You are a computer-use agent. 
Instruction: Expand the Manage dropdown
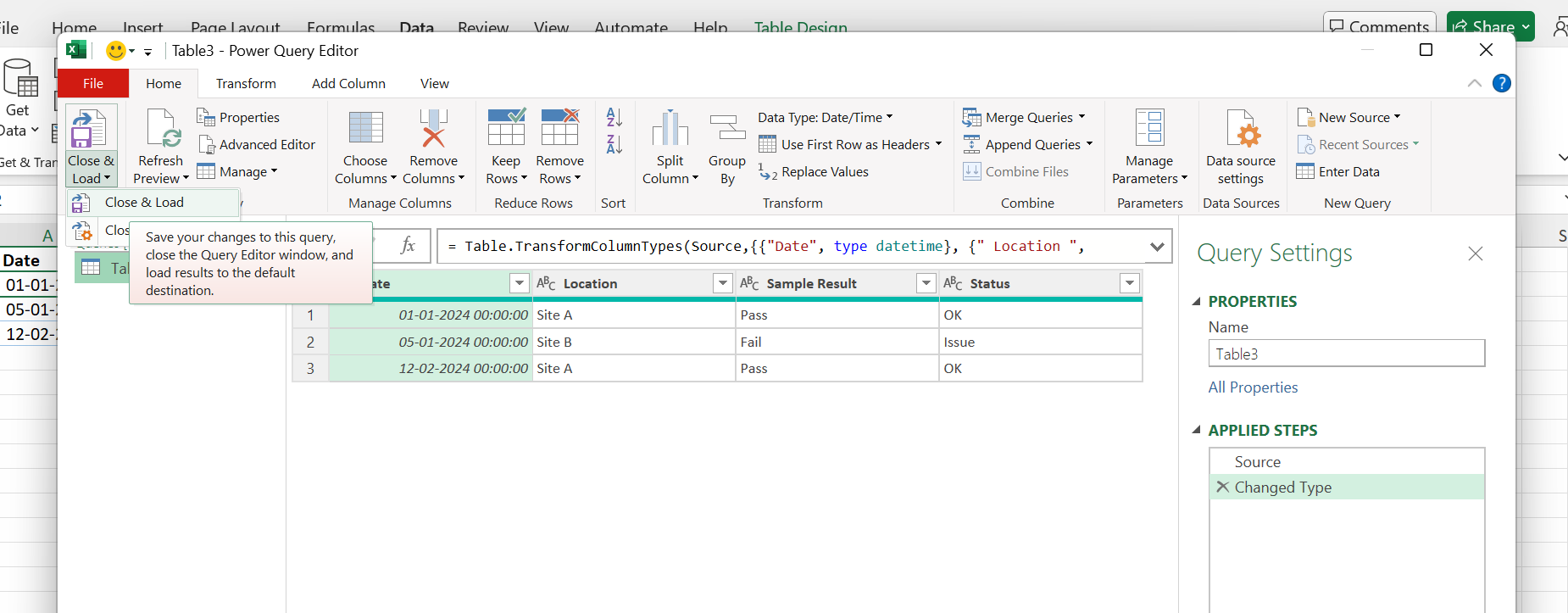[x=274, y=171]
